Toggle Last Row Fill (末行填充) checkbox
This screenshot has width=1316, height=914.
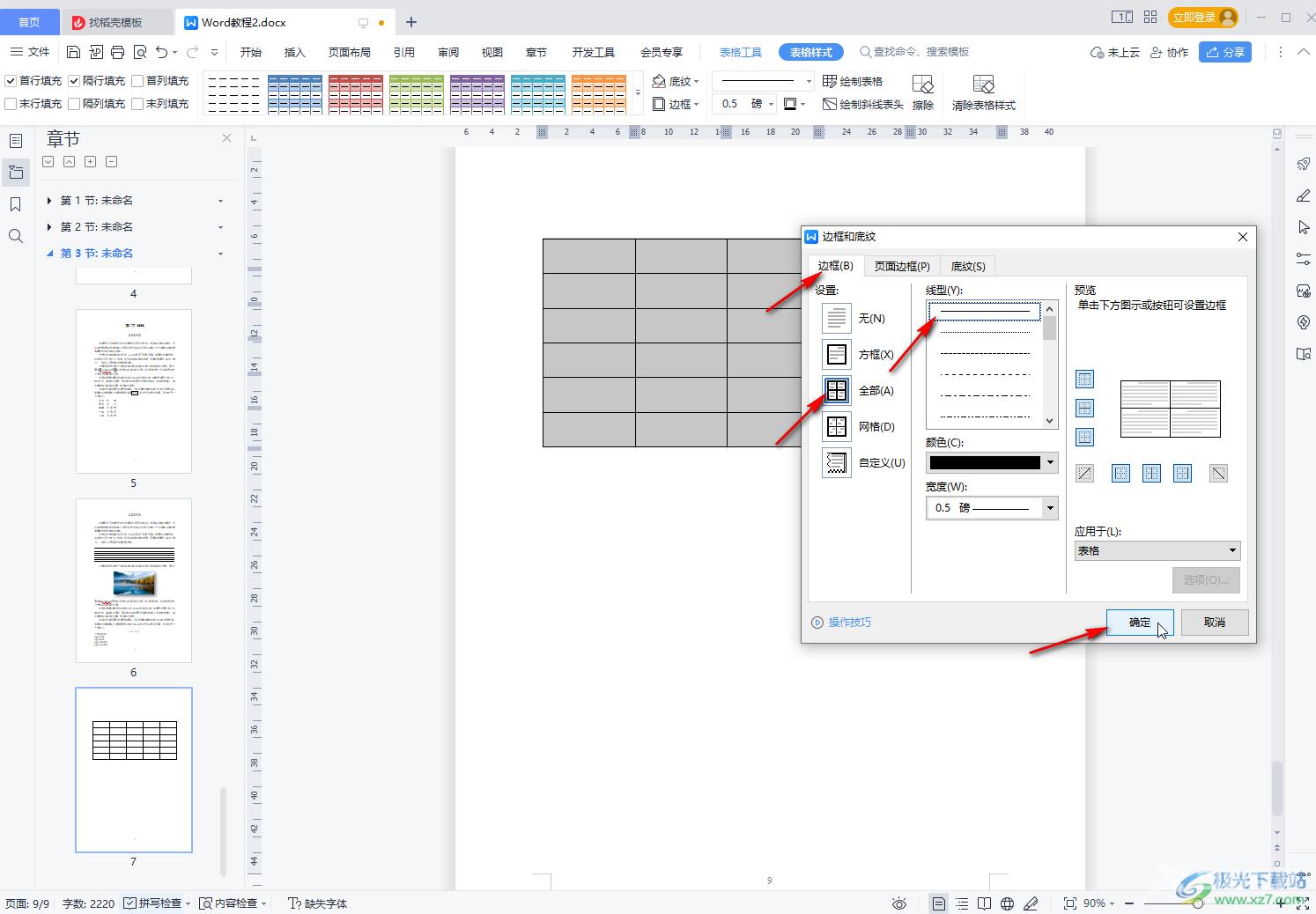tap(11, 104)
